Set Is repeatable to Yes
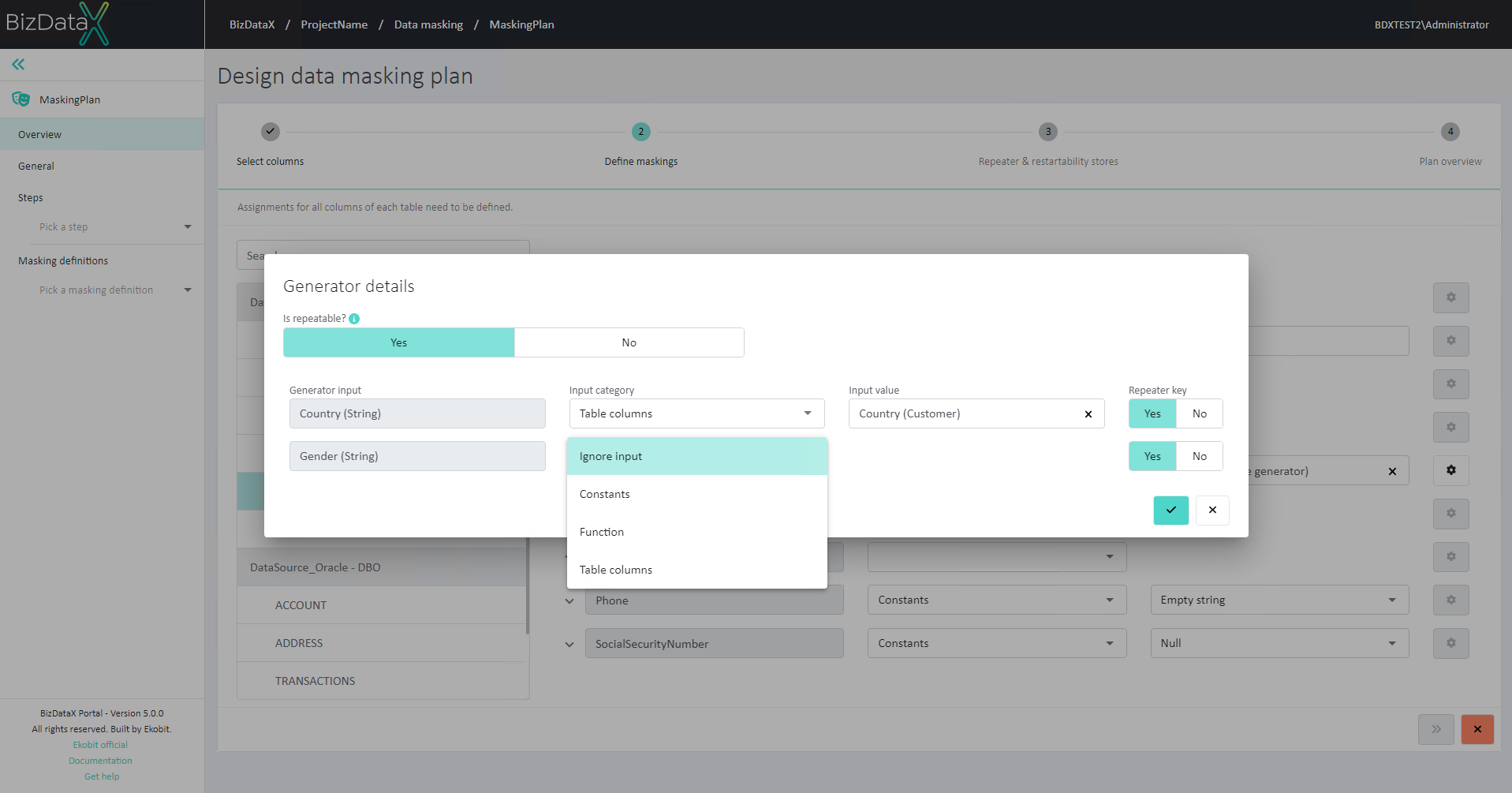Image resolution: width=1512 pixels, height=793 pixels. (x=399, y=342)
